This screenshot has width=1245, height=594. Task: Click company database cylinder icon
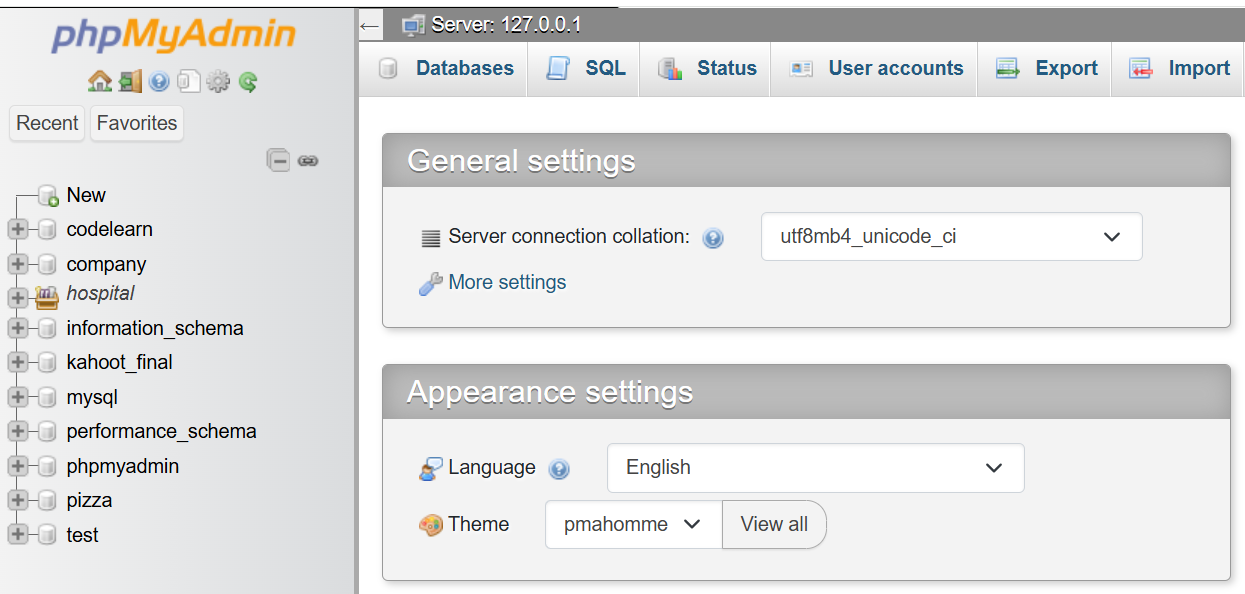click(47, 265)
